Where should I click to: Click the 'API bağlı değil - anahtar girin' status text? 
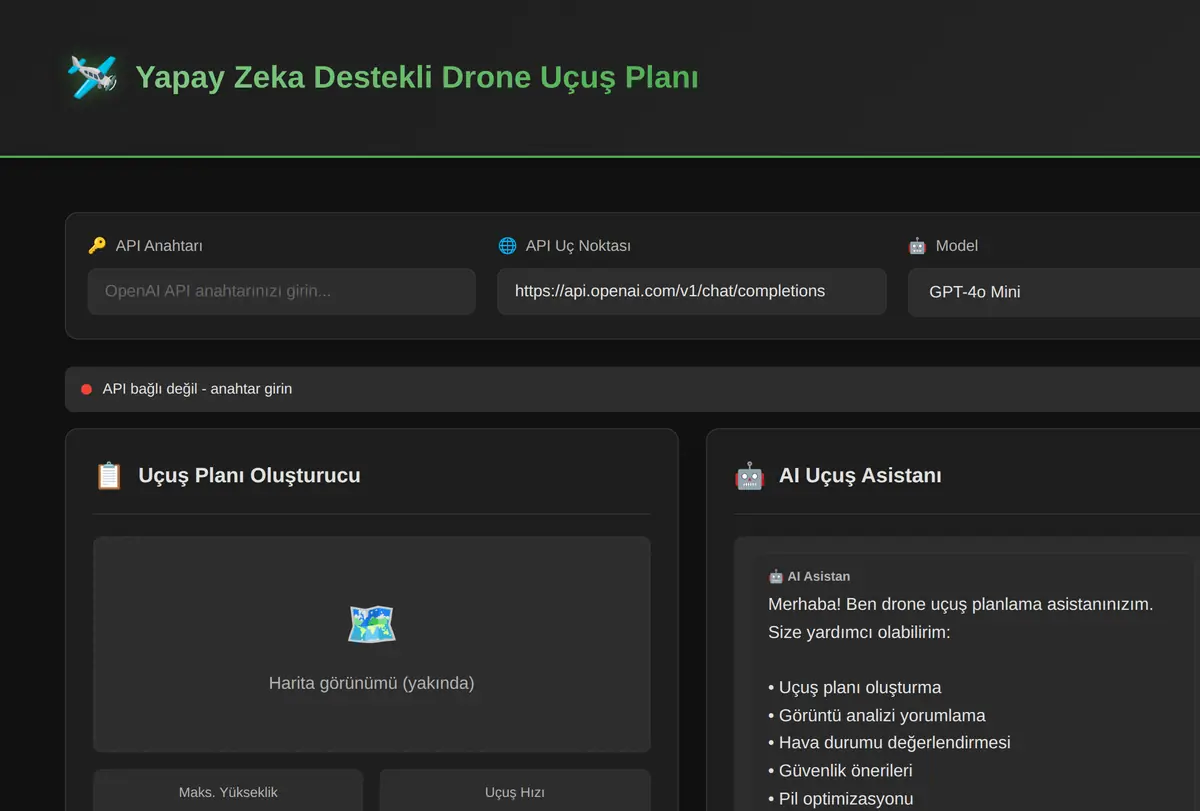tap(197, 389)
